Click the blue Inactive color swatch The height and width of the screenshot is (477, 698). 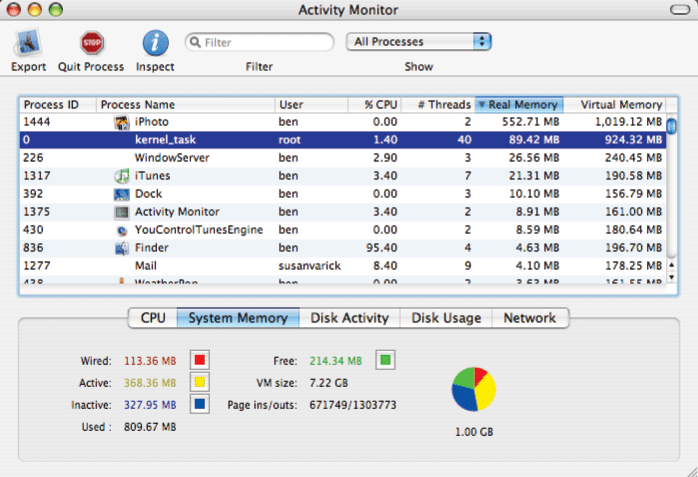(200, 404)
